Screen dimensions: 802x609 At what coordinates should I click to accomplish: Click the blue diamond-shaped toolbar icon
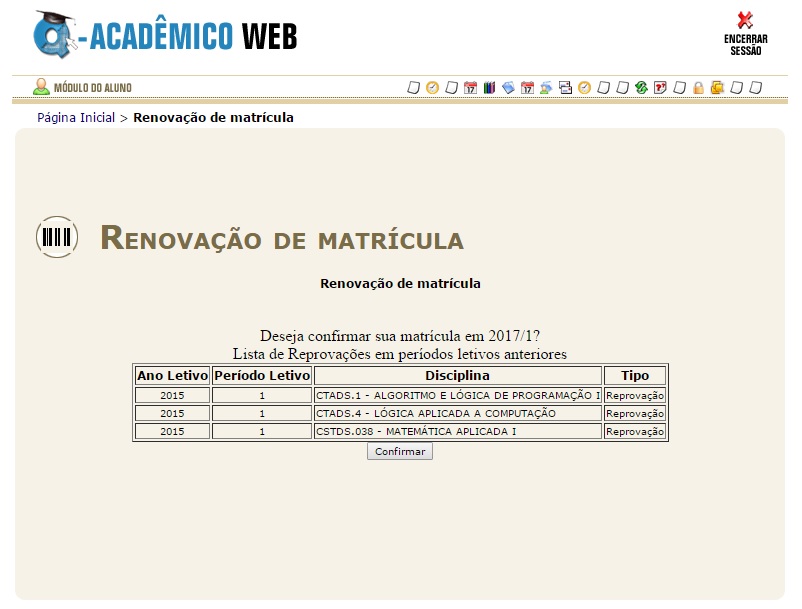tap(508, 88)
